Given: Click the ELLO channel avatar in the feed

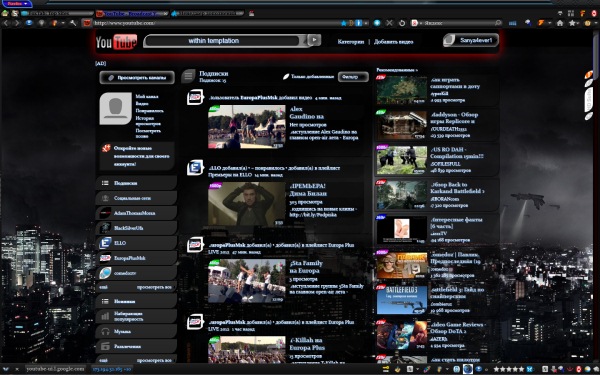Looking at the screenshot, I should click(x=195, y=168).
